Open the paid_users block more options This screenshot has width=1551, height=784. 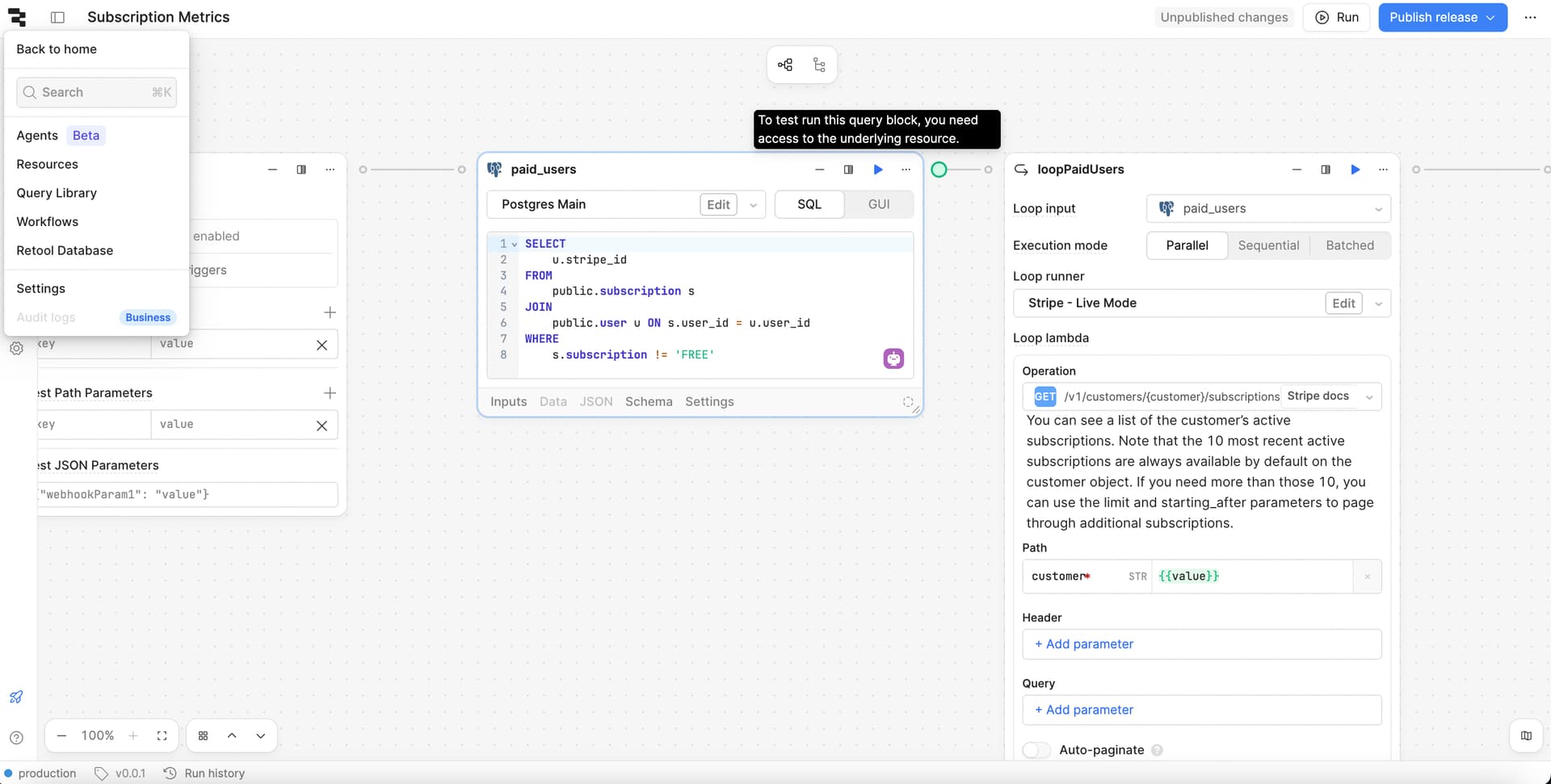pos(906,170)
